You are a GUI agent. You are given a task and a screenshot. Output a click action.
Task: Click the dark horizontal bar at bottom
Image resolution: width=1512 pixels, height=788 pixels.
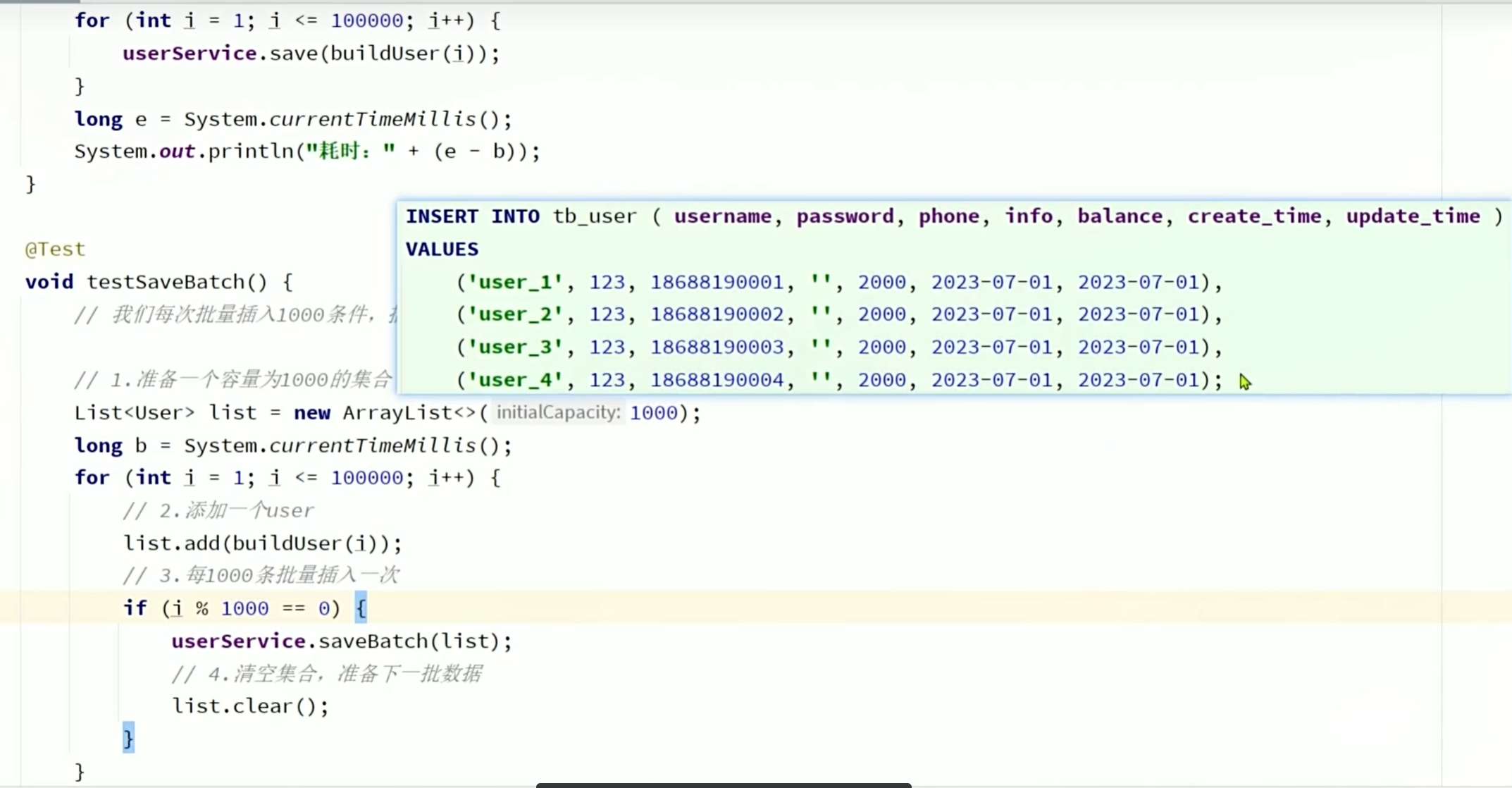pyautogui.click(x=723, y=784)
